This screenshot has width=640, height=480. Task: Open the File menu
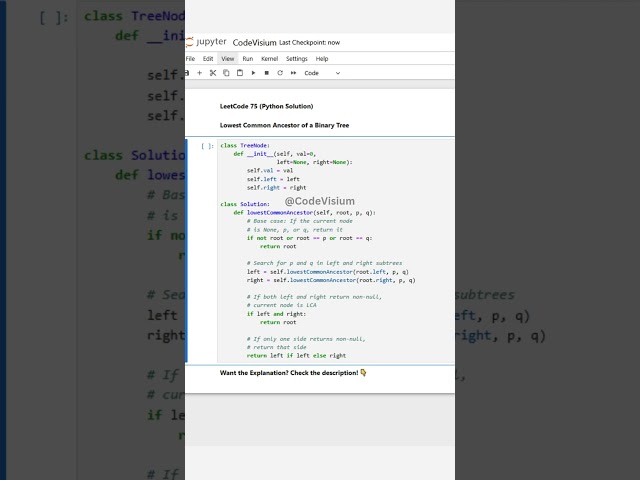[190, 59]
